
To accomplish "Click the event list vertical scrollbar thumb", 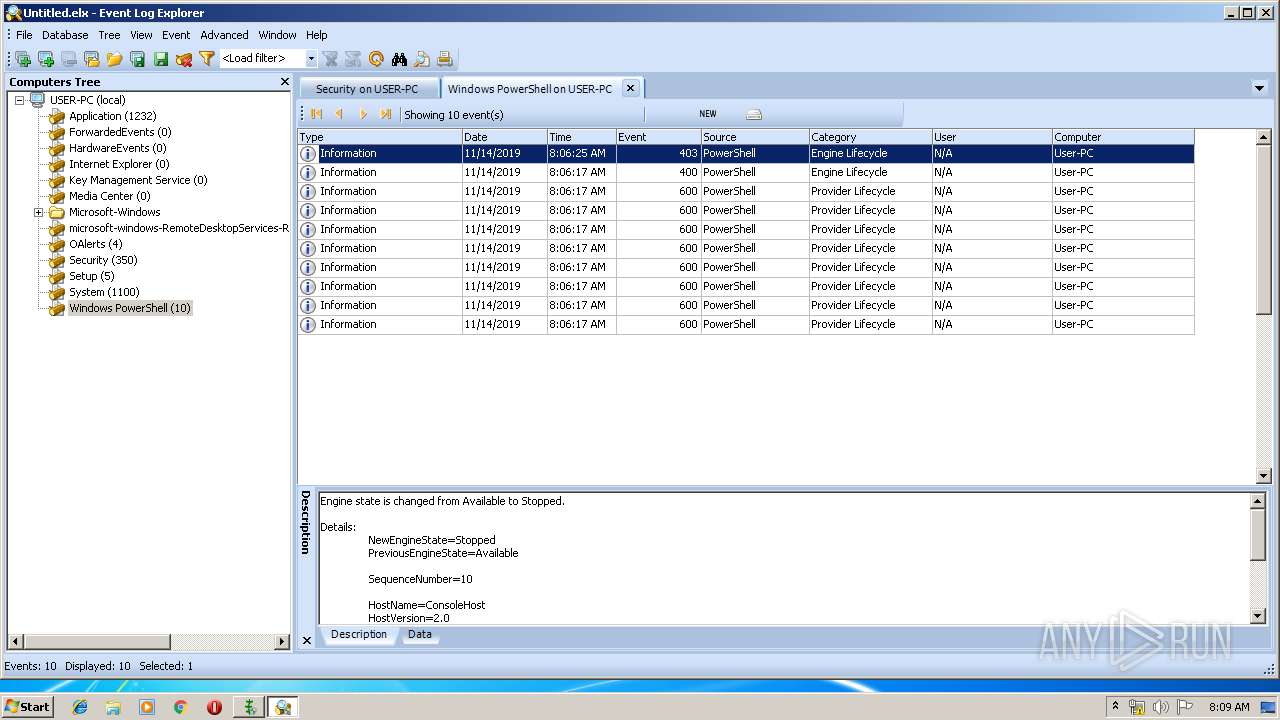I will (1263, 228).
